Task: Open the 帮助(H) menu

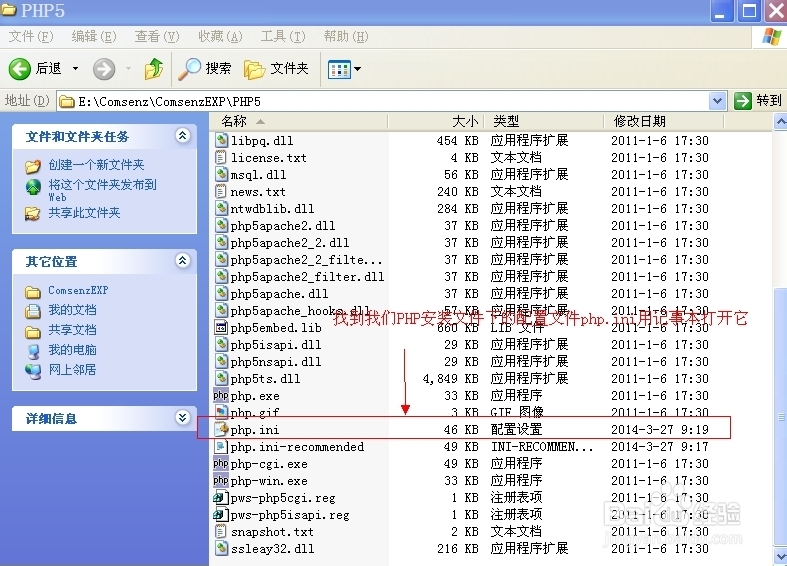Action: [346, 37]
